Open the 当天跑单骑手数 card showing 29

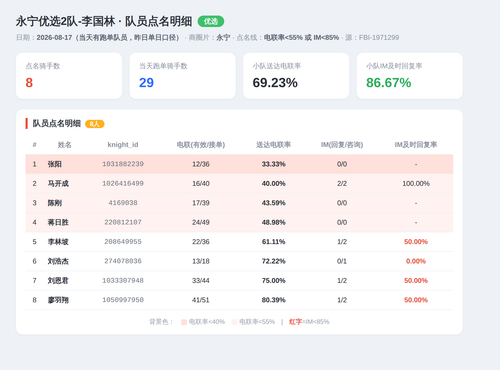(x=183, y=76)
